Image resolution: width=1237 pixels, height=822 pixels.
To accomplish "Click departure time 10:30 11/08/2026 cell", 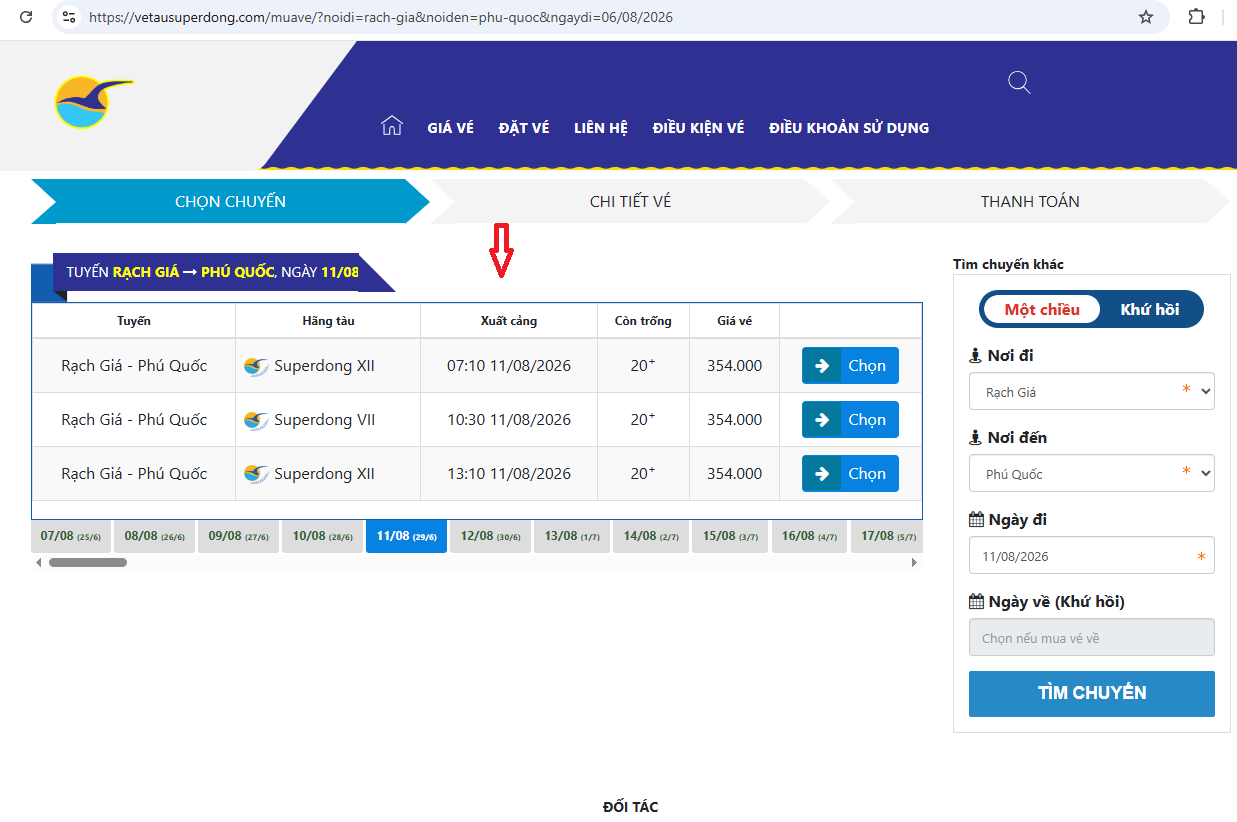I will pyautogui.click(x=509, y=420).
